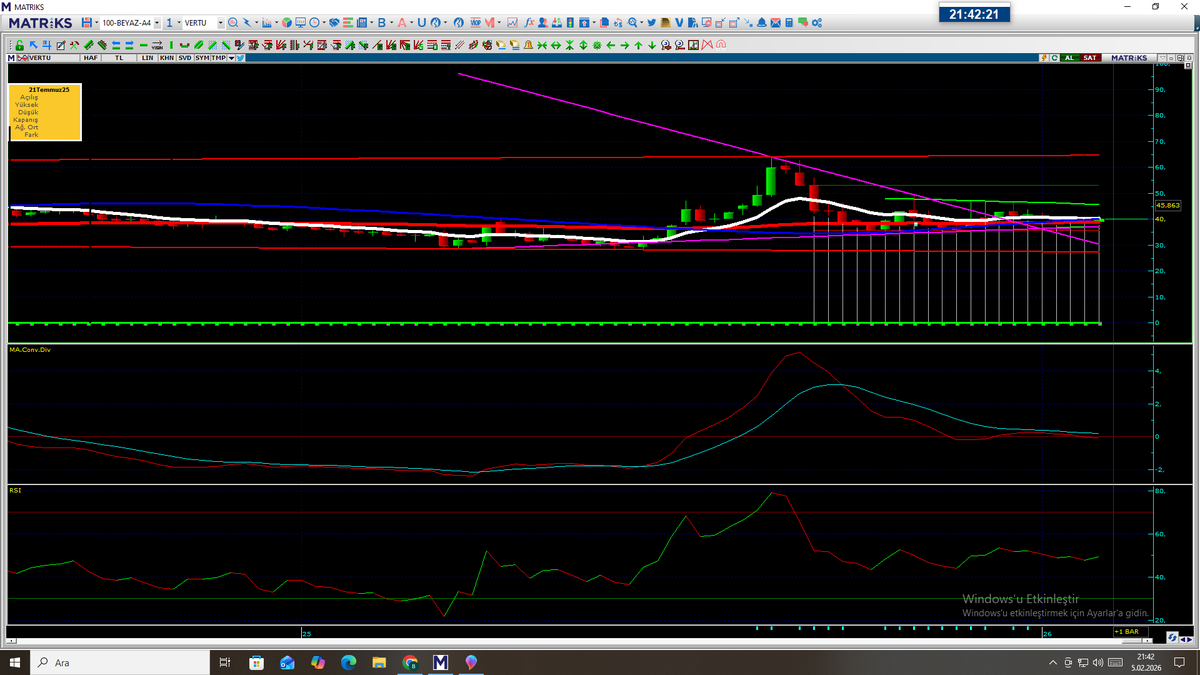This screenshot has height=675, width=1200.
Task: Toggle the TMP button in chart header
Action: (219, 58)
